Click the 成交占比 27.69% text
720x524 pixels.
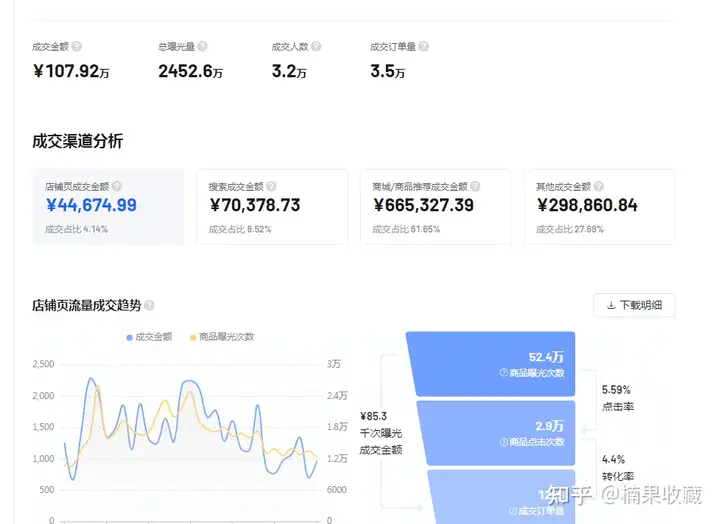[x=570, y=229]
